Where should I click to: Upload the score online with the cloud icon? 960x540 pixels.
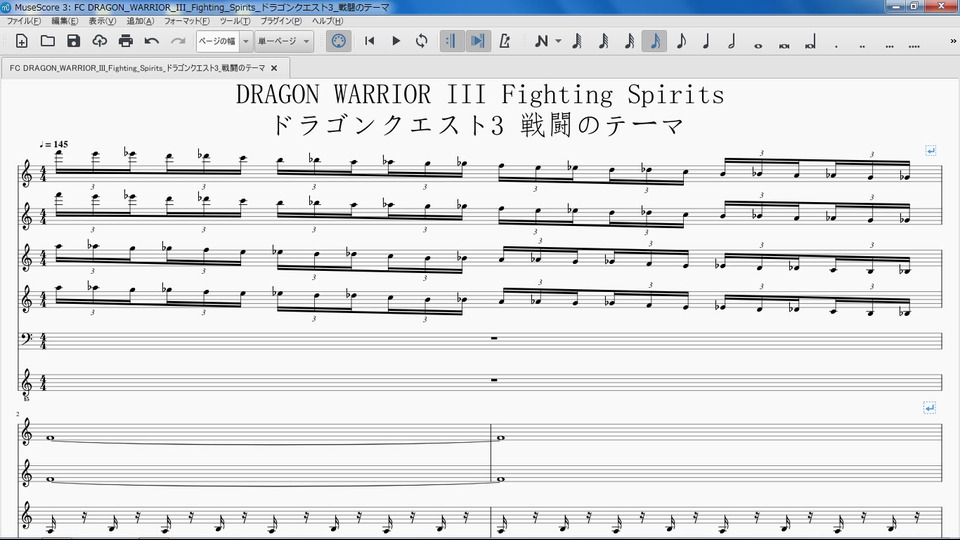click(x=100, y=41)
